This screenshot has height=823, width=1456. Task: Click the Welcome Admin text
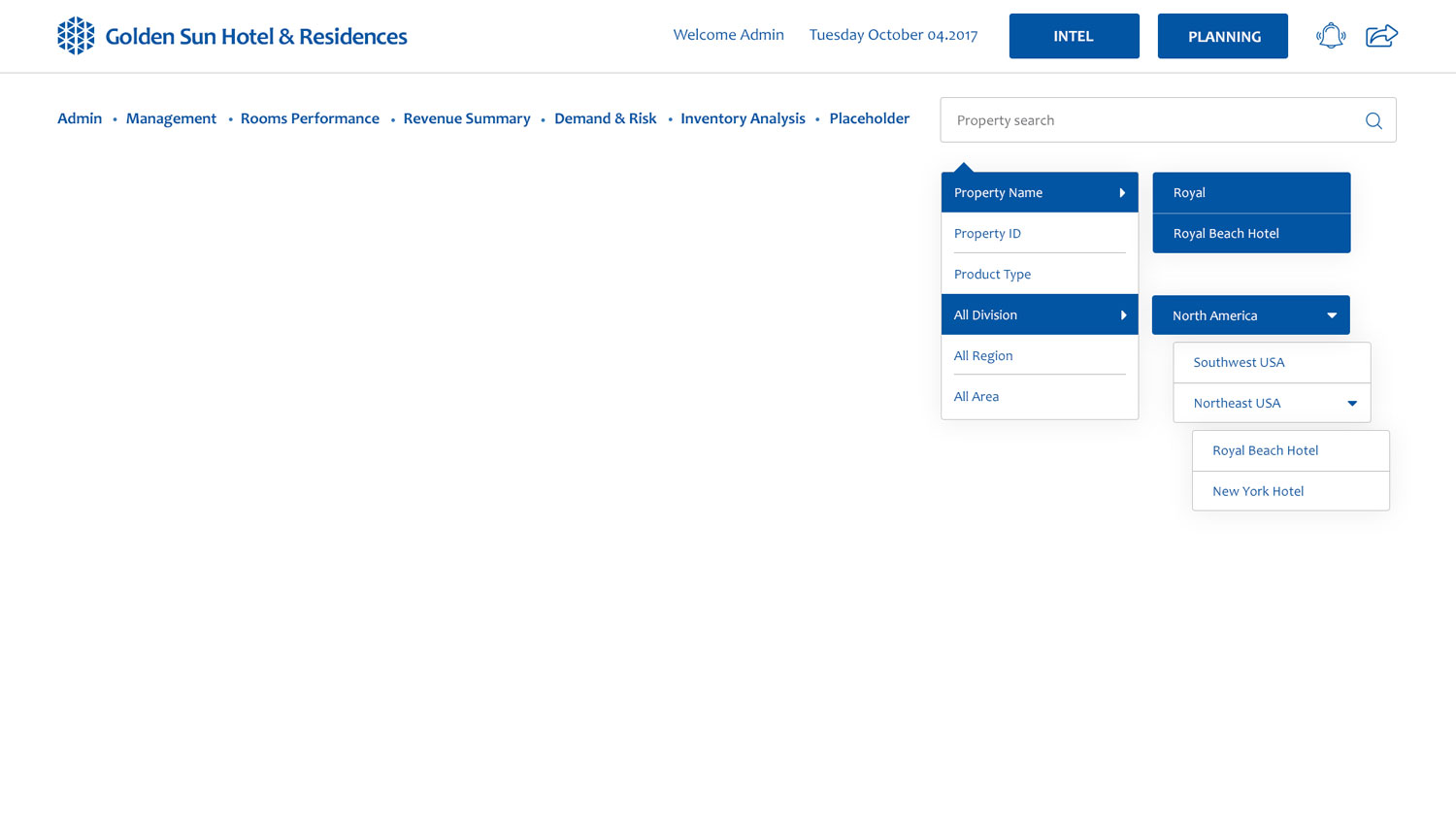728,35
